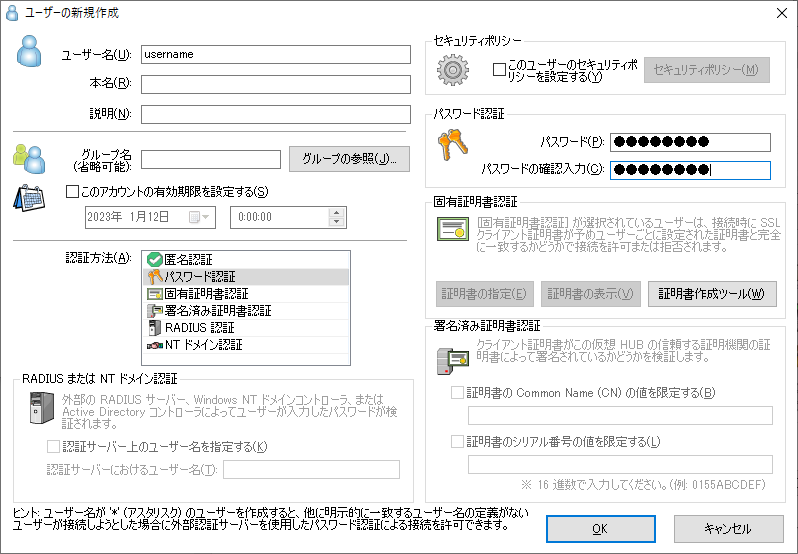Click the セキュリティポリシー(M) button
798x554 pixels.
[x=706, y=70]
